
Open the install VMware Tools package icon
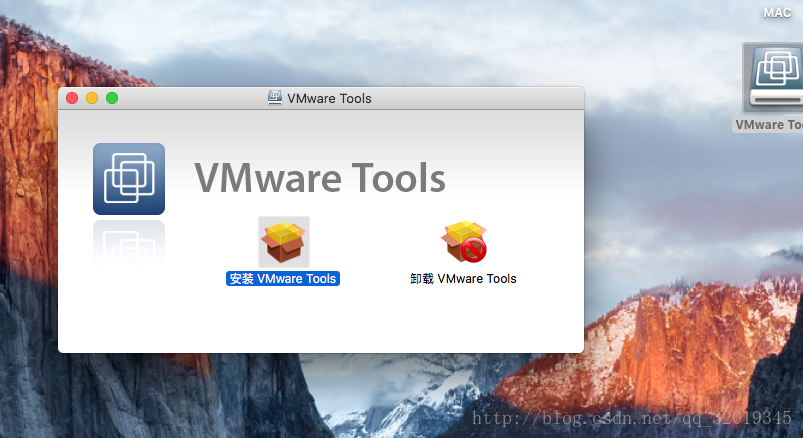tap(284, 242)
